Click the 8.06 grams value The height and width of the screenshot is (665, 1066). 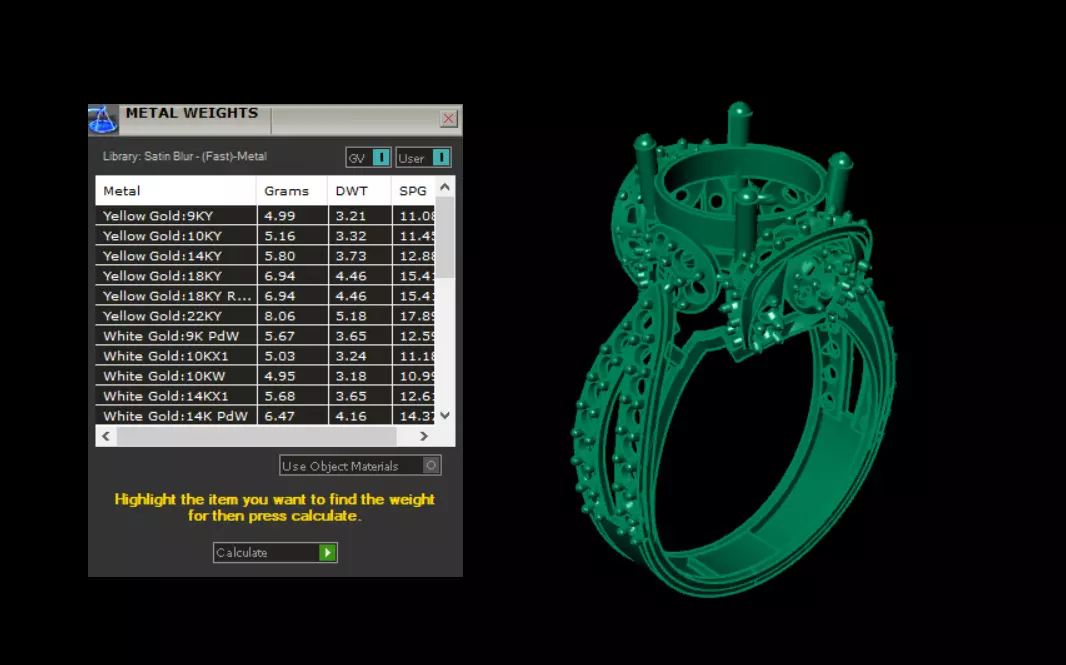coord(279,316)
